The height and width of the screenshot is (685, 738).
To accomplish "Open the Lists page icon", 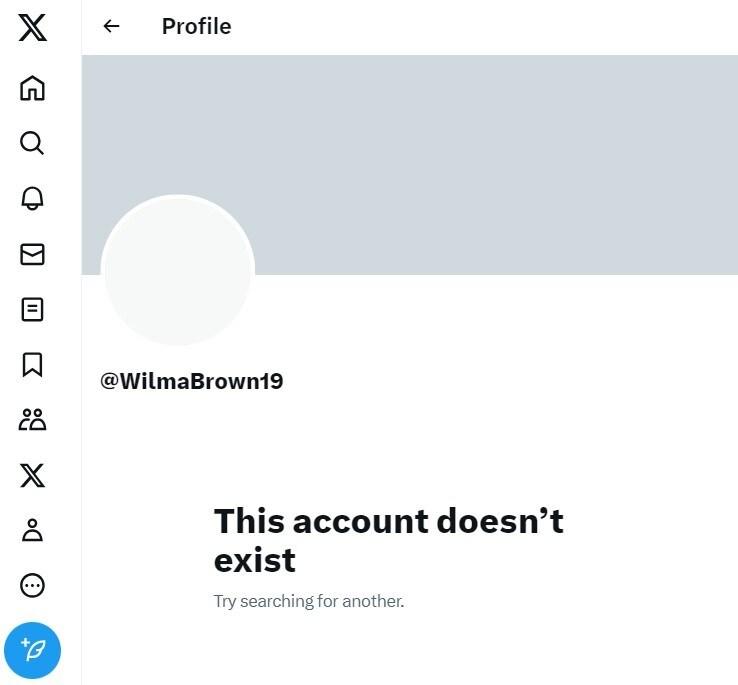I will pos(32,310).
